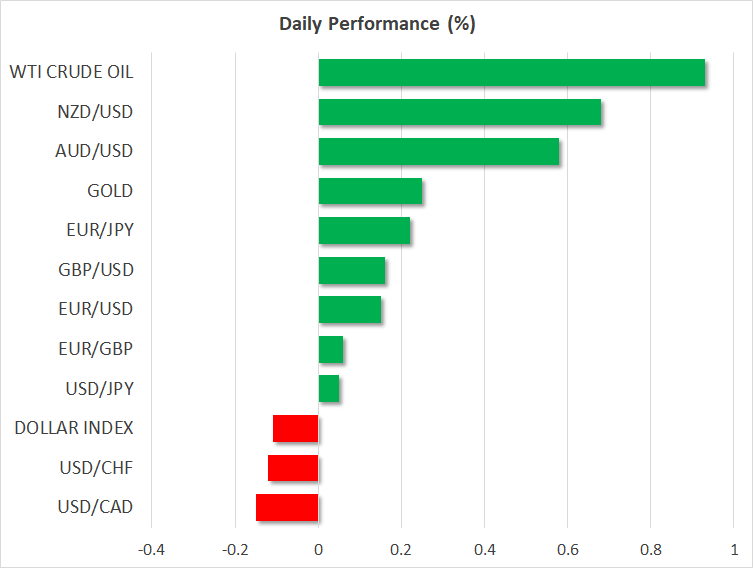Click the GOLD performance bar
The height and width of the screenshot is (568, 753).
[x=370, y=191]
